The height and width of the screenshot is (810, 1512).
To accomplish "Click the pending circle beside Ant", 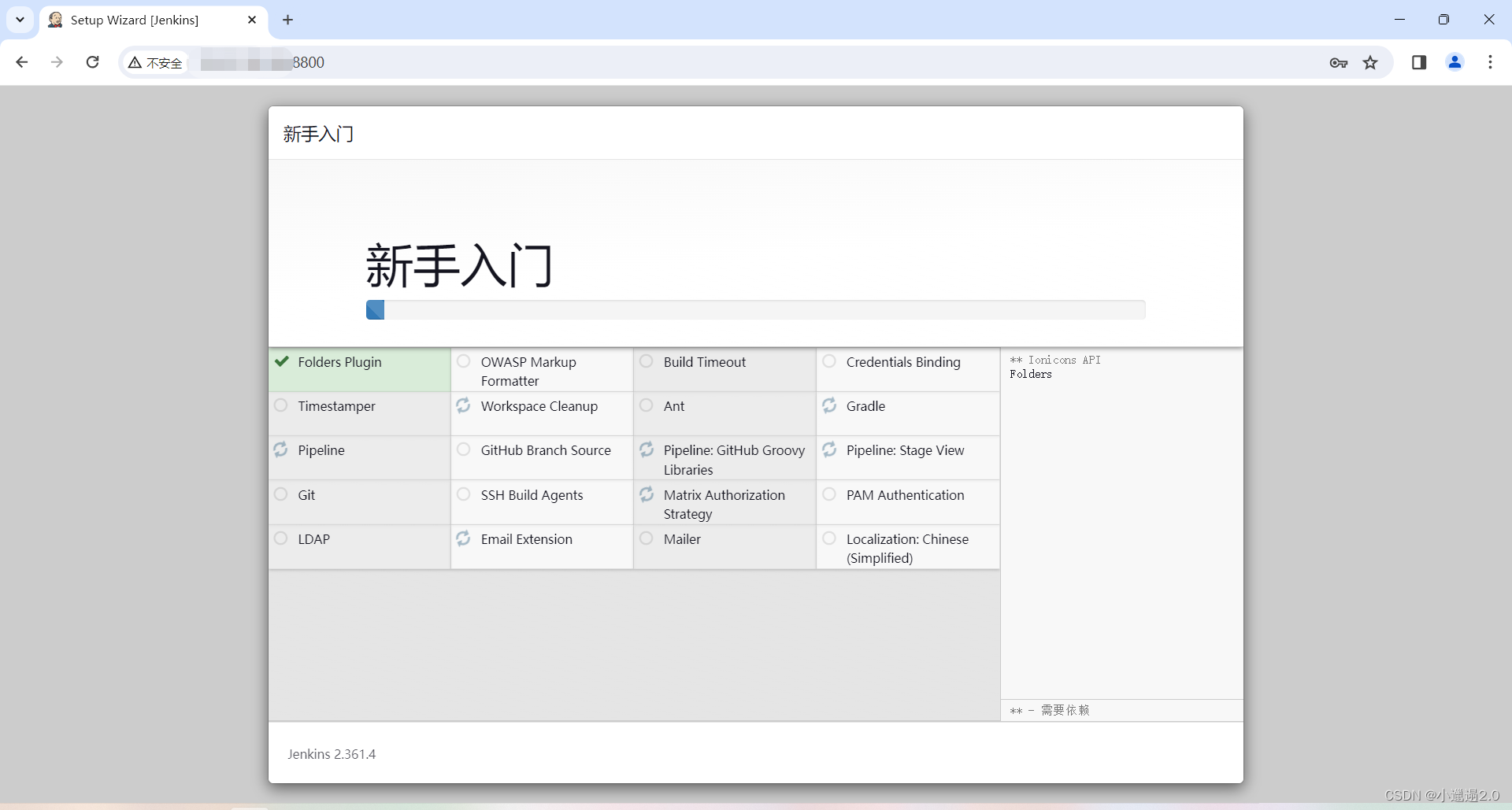I will (647, 405).
